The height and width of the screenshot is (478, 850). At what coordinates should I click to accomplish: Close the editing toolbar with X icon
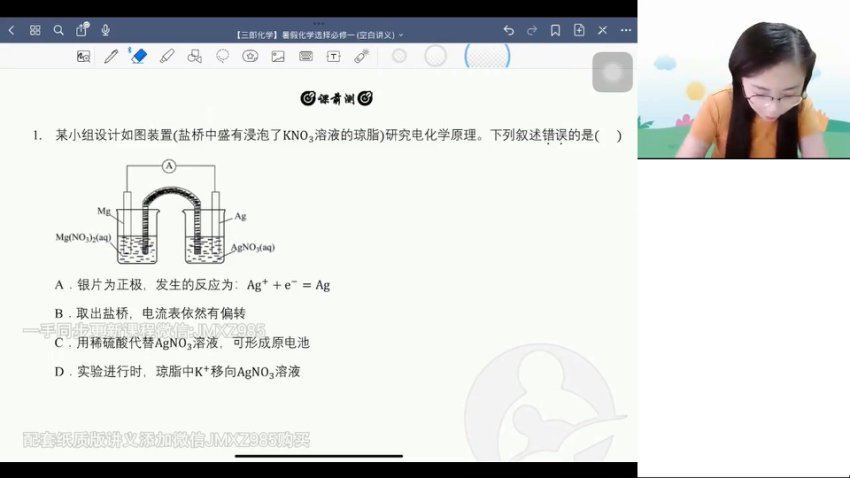[x=602, y=30]
